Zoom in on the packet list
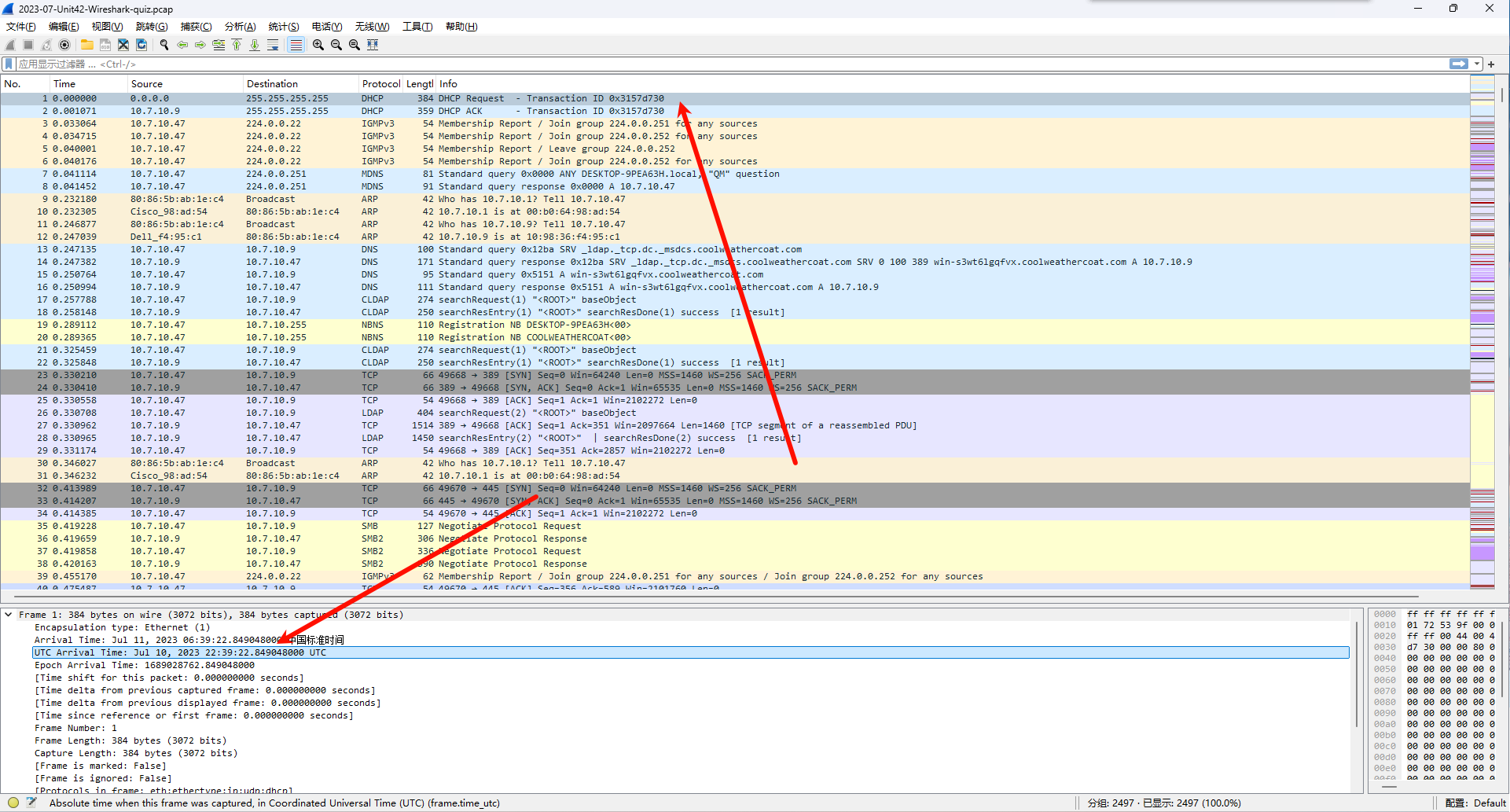The height and width of the screenshot is (812, 1510). [318, 45]
